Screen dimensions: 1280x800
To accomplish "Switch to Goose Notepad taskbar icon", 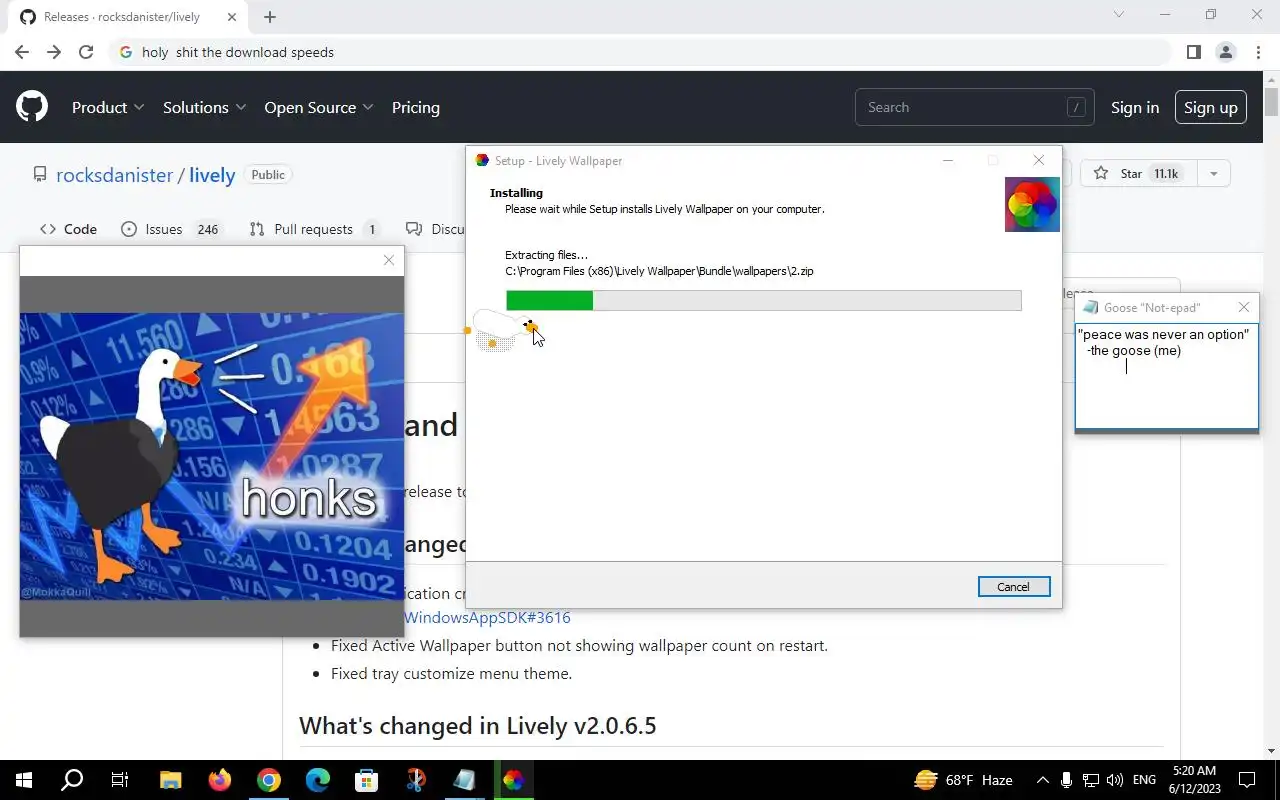I will (464, 780).
